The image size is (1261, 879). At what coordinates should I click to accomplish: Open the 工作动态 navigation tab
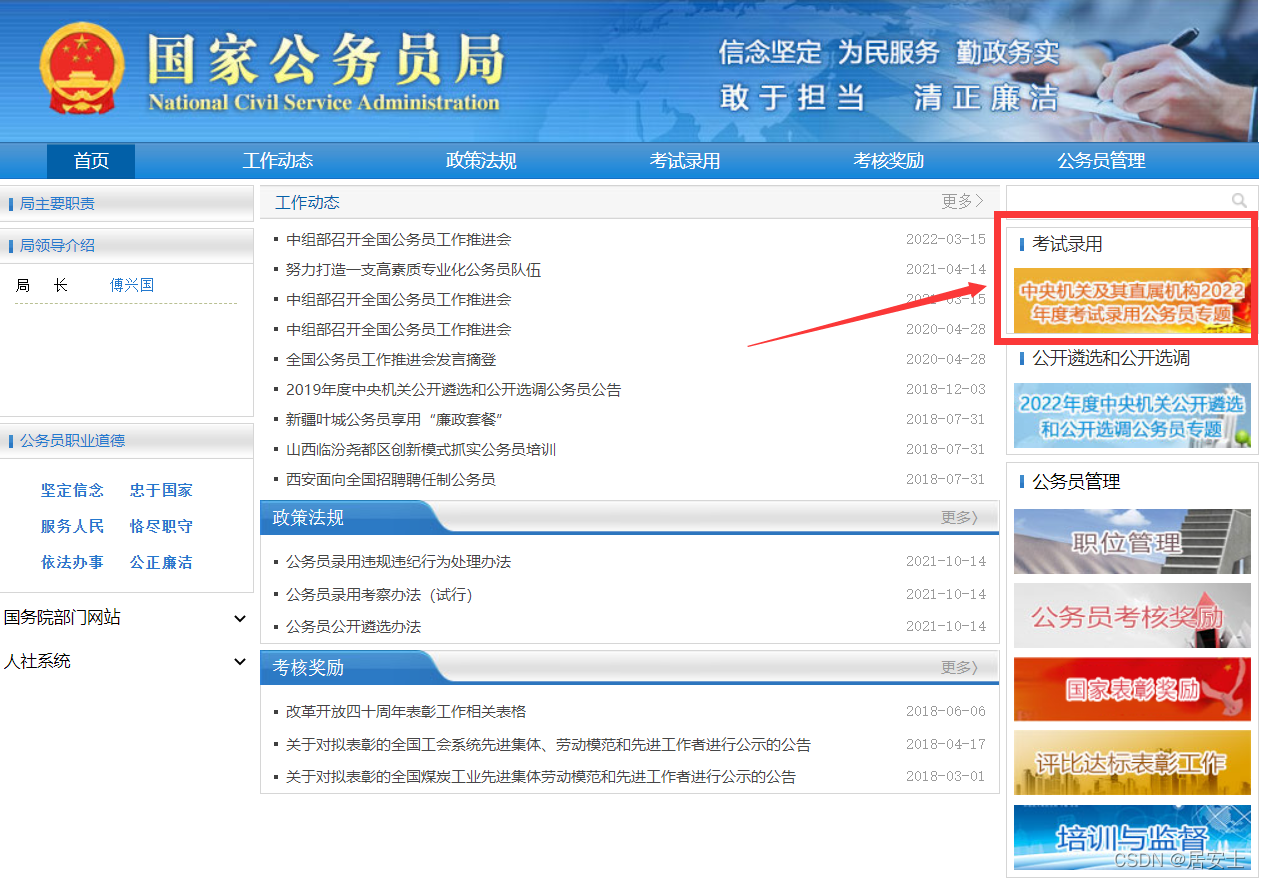[278, 161]
